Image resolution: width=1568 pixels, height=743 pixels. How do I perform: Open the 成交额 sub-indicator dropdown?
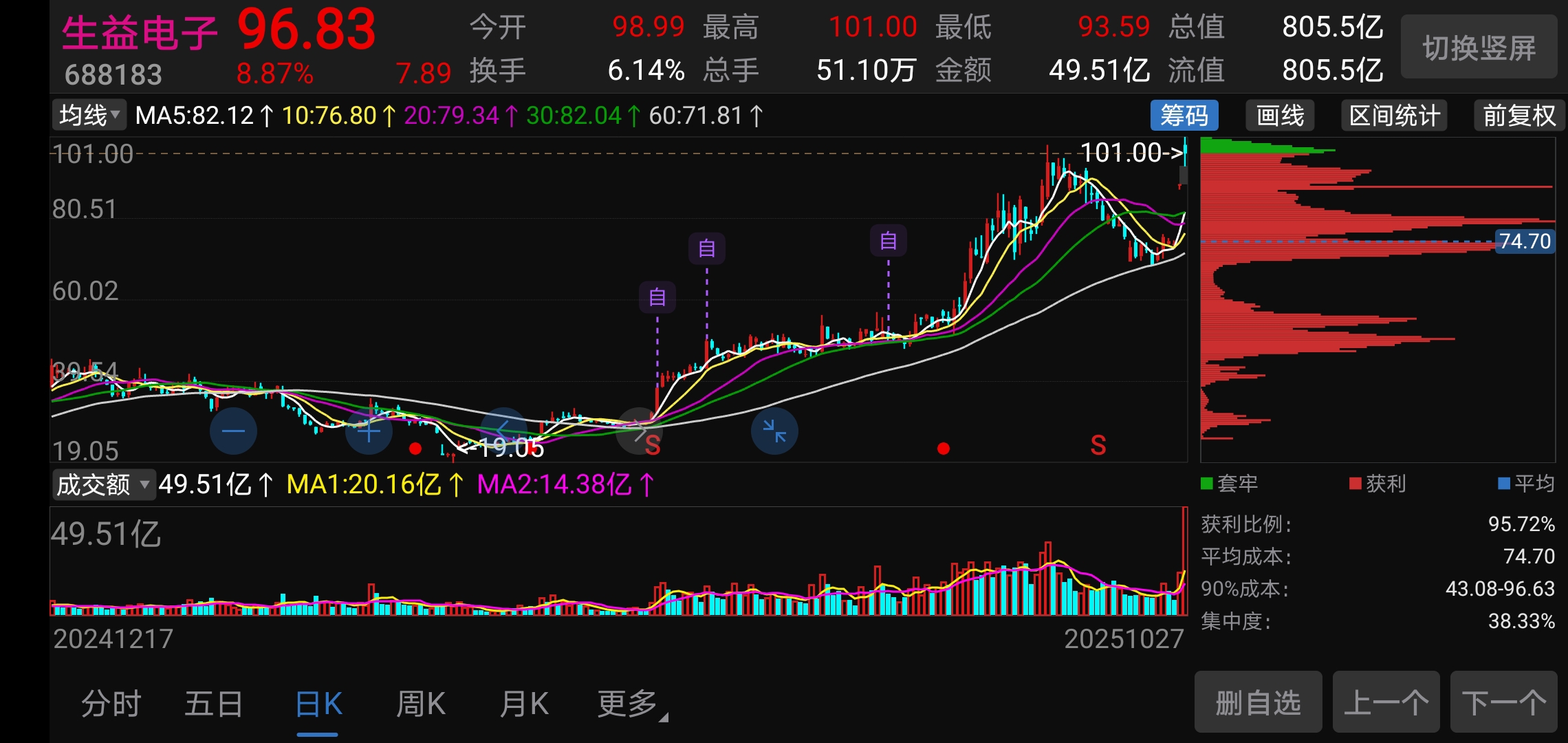pos(103,484)
